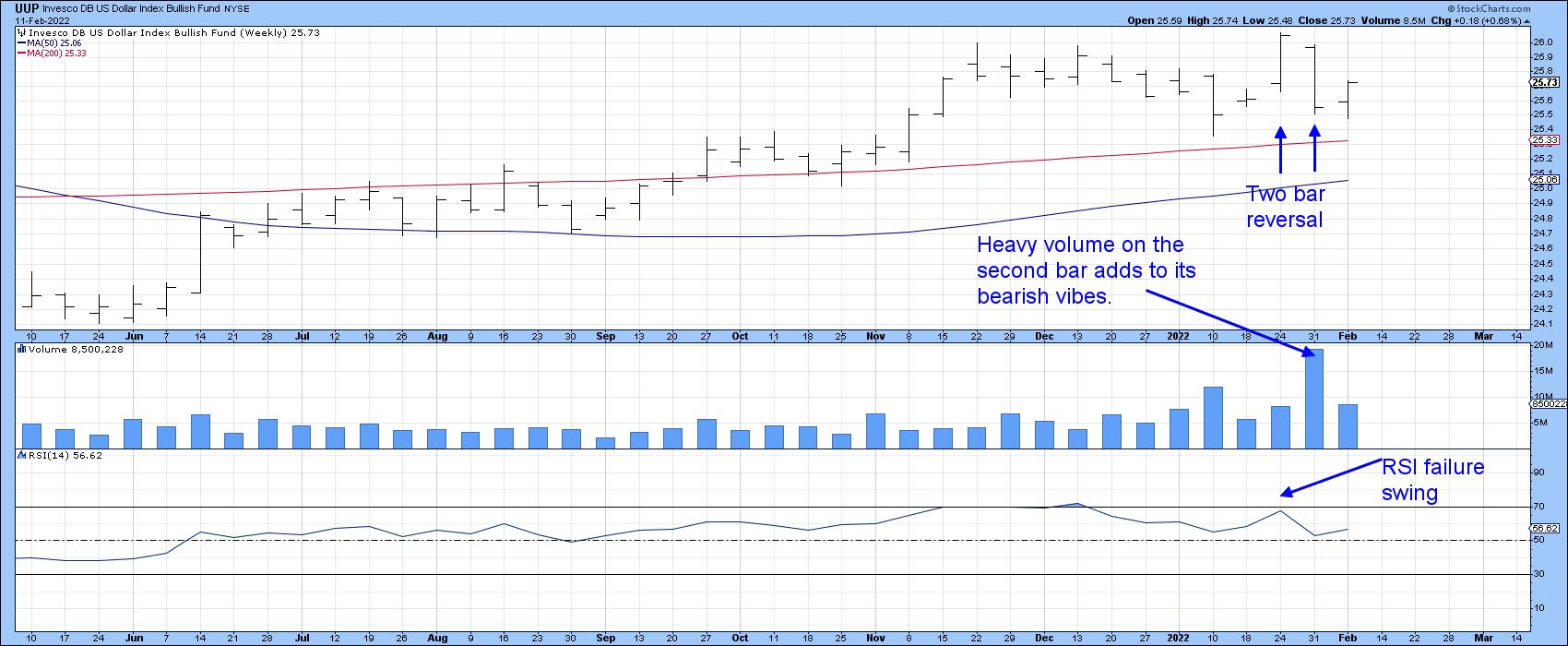Click the 25.06 MA(50) value tag on axis

coord(1545,180)
